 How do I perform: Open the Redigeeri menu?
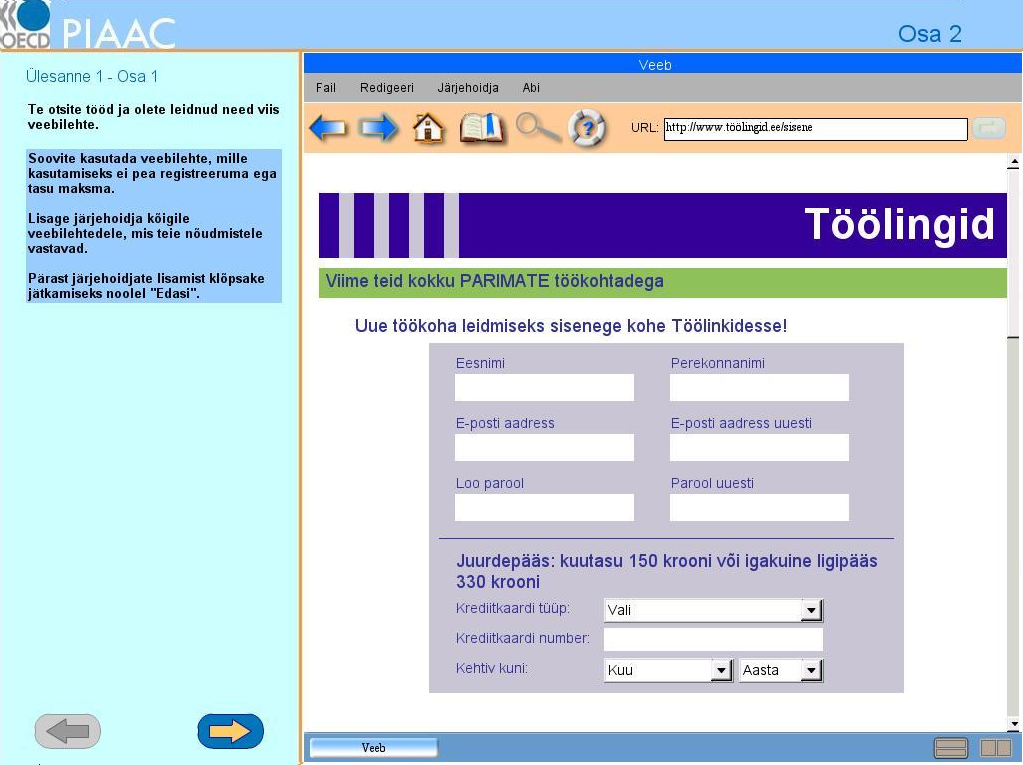[387, 87]
